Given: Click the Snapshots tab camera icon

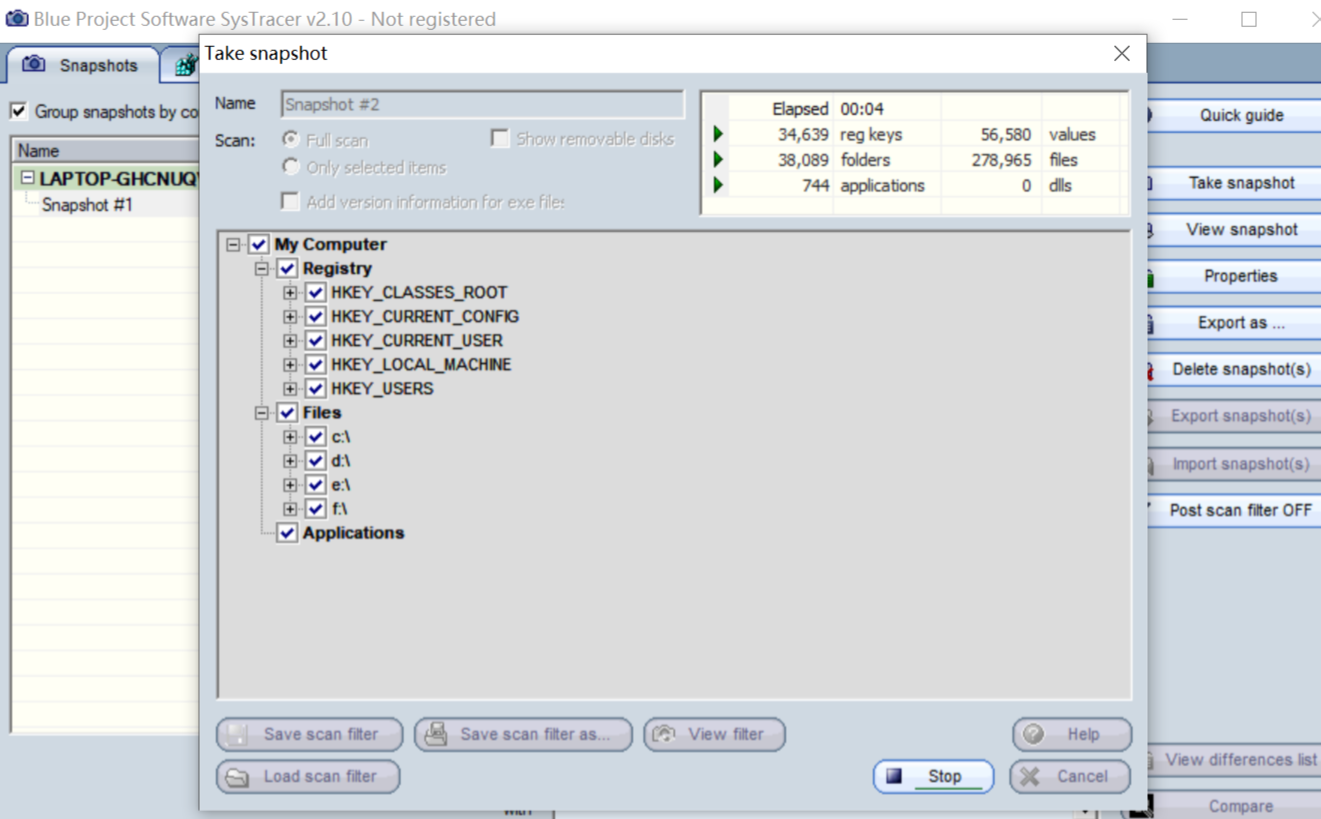Looking at the screenshot, I should (x=34, y=64).
